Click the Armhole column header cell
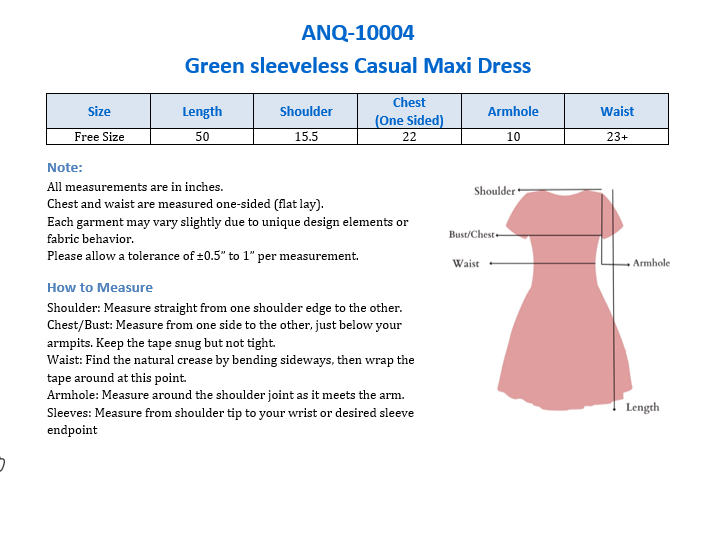This screenshot has width=709, height=558. 513,111
